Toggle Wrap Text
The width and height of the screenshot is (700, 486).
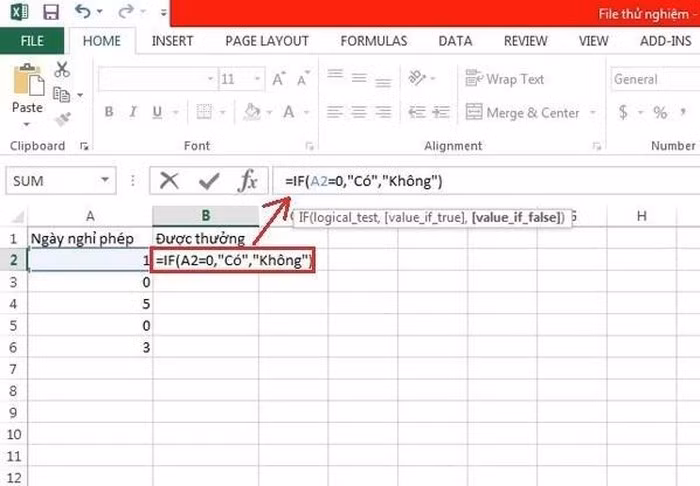(x=505, y=79)
